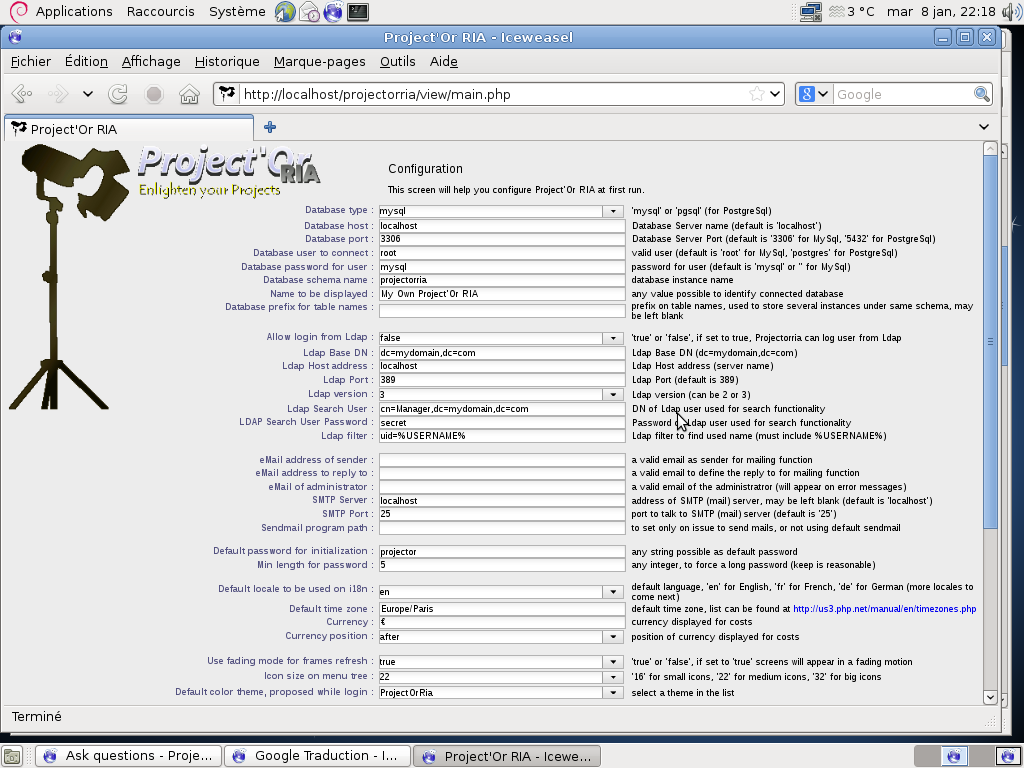Image resolution: width=1024 pixels, height=768 pixels.
Task: Click the search magnifier icon
Action: click(981, 94)
